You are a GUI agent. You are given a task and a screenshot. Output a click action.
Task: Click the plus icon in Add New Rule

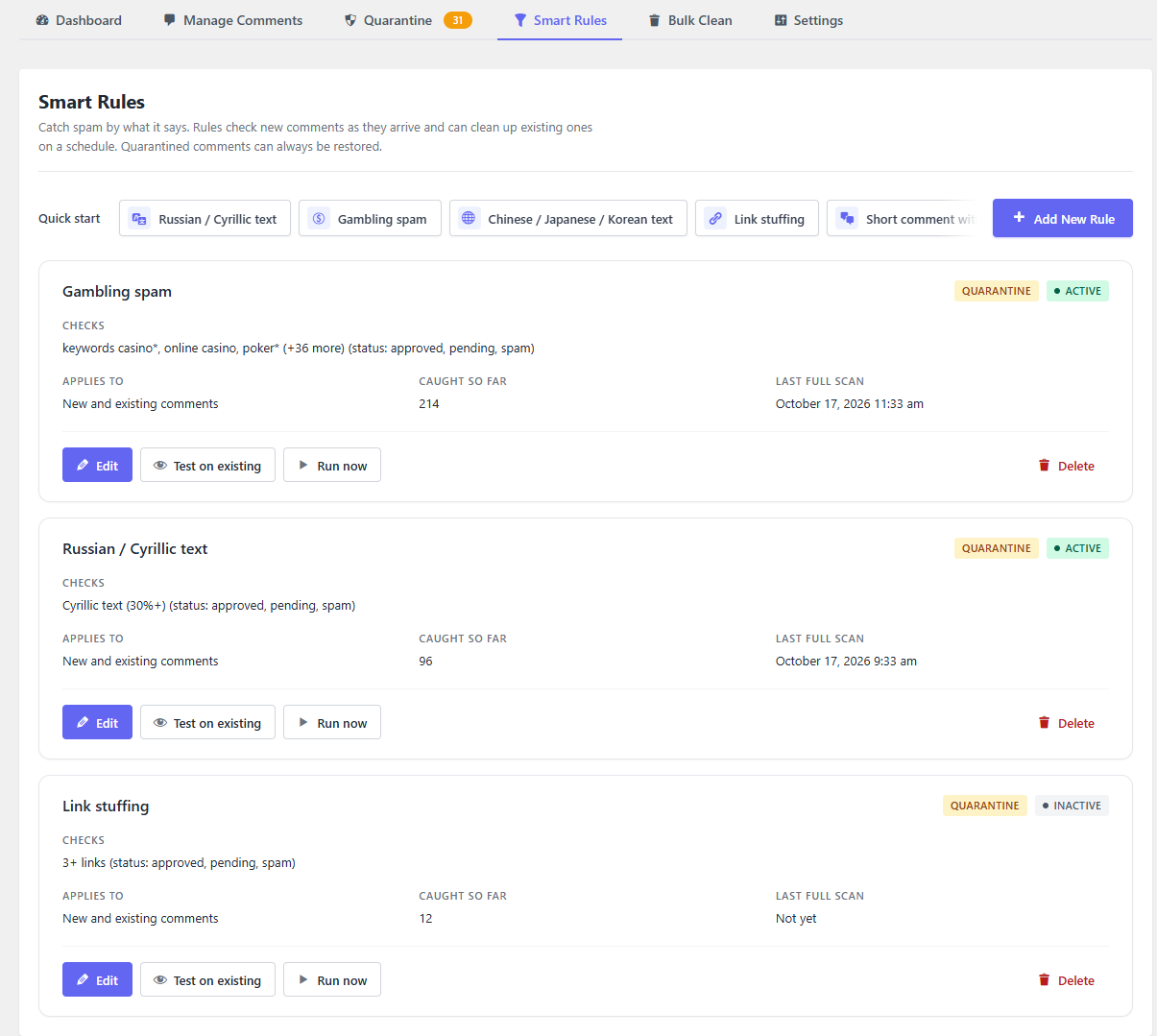1019,218
